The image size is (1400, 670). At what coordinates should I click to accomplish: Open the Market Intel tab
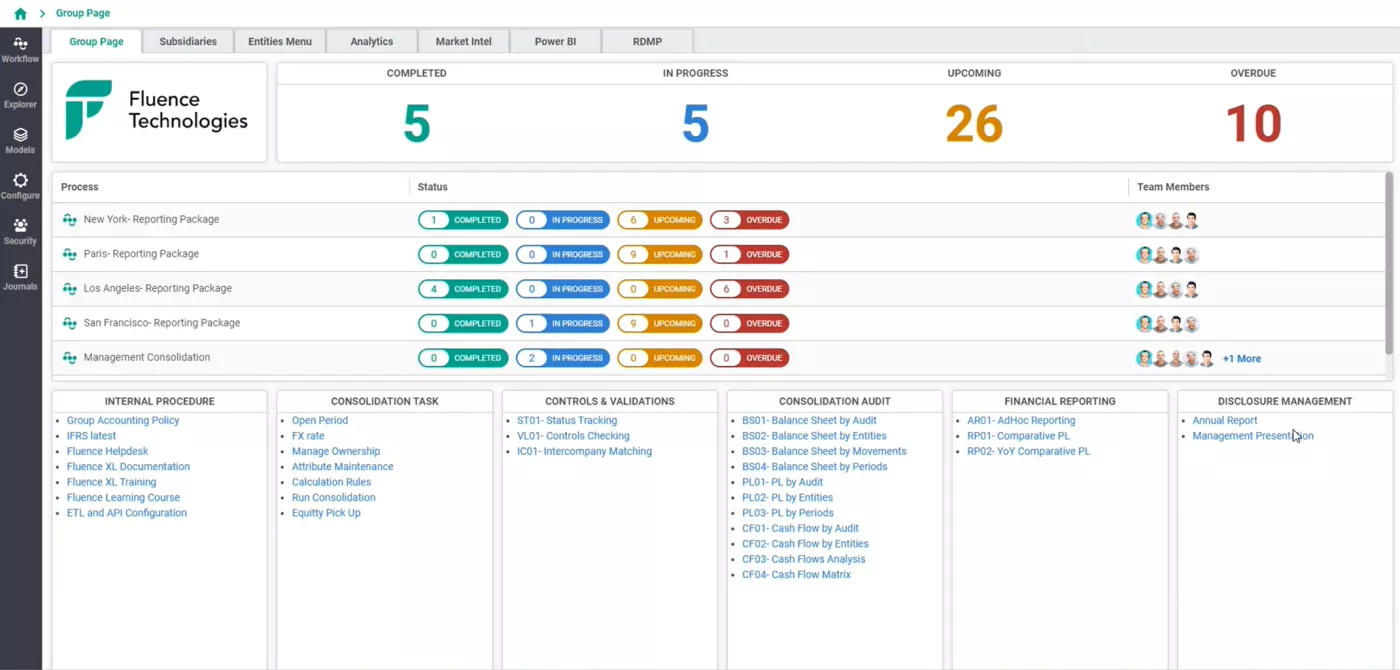[464, 41]
